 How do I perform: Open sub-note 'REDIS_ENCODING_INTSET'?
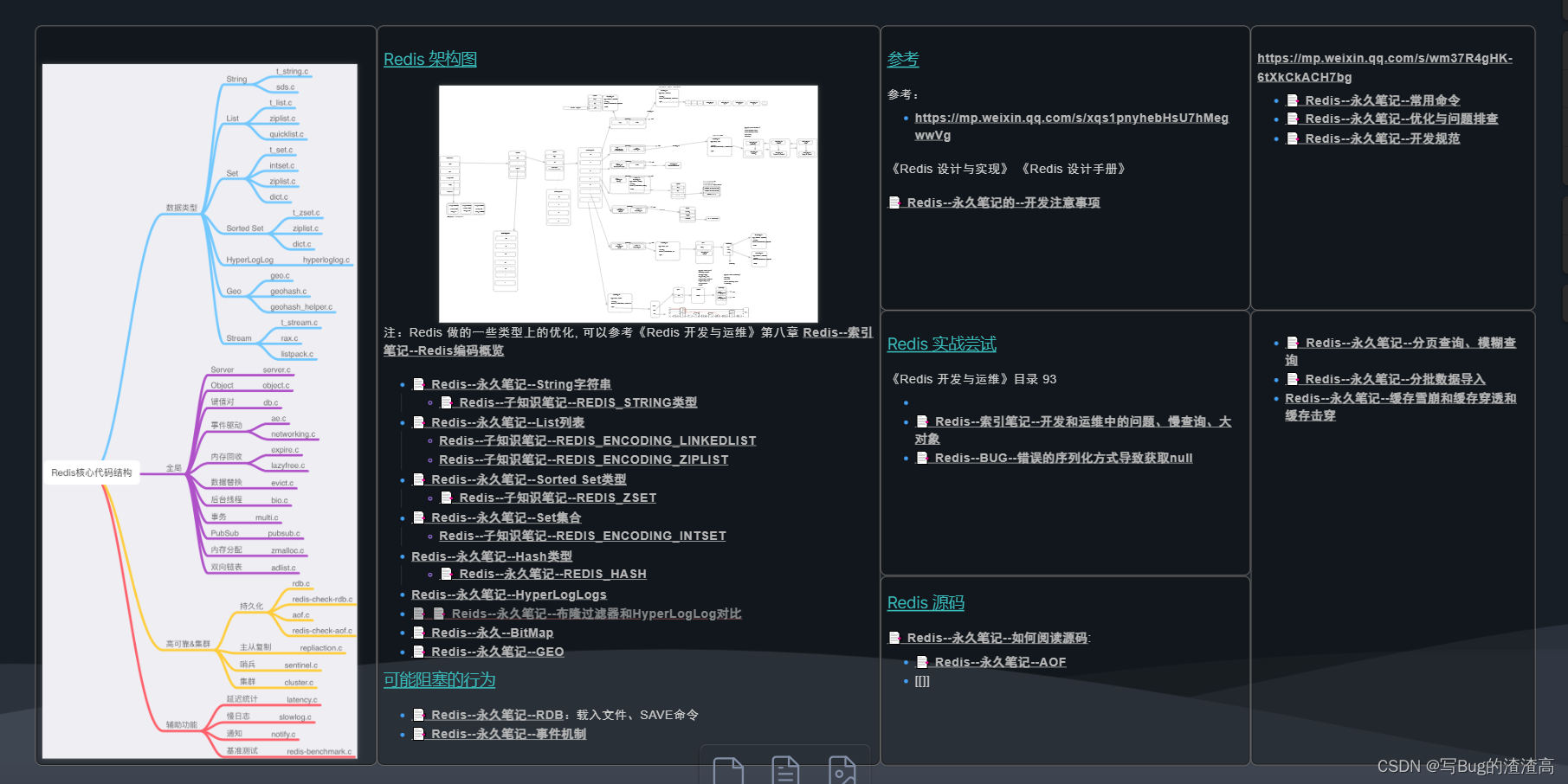pos(583,536)
